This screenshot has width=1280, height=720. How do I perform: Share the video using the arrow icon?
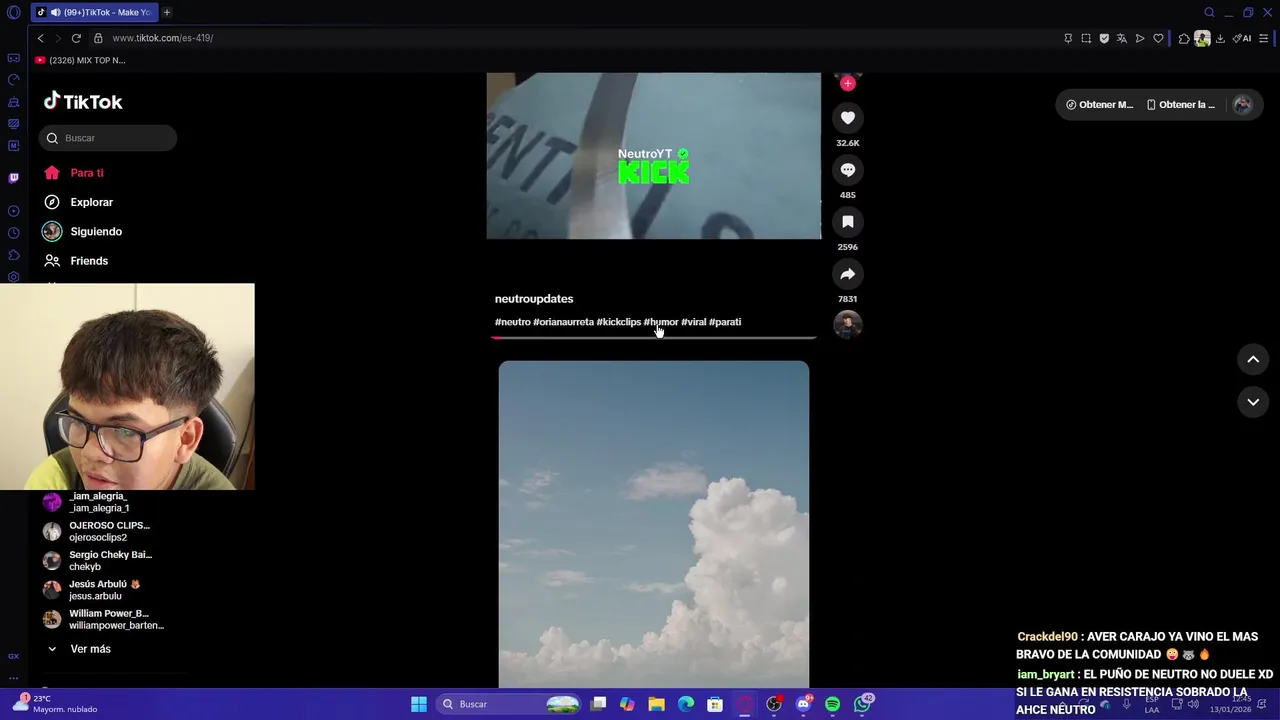tap(848, 274)
